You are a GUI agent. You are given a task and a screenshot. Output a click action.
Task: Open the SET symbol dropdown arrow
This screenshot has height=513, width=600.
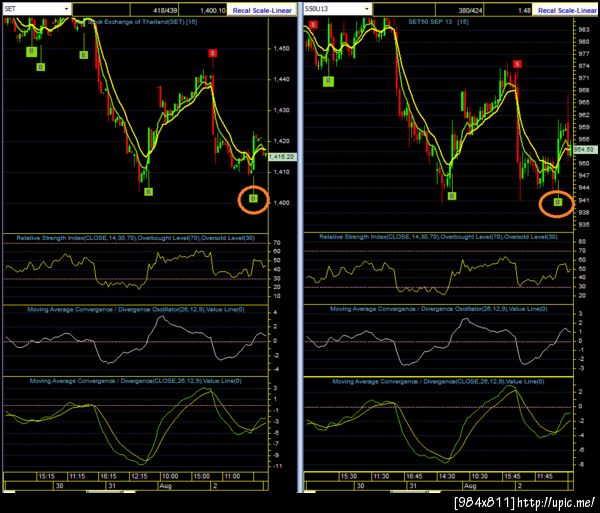(x=67, y=9)
